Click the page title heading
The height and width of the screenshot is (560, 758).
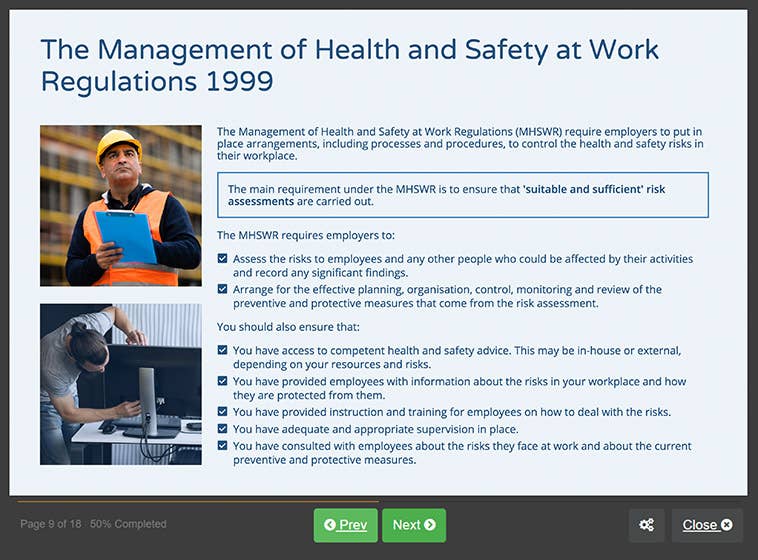click(x=350, y=65)
